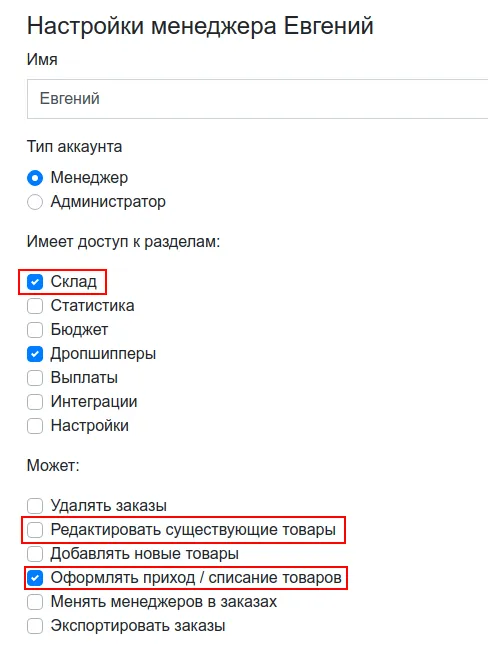Tick Менять менеджеров в заказах checkbox
Image resolution: width=488 pixels, height=648 pixels.
point(35,602)
